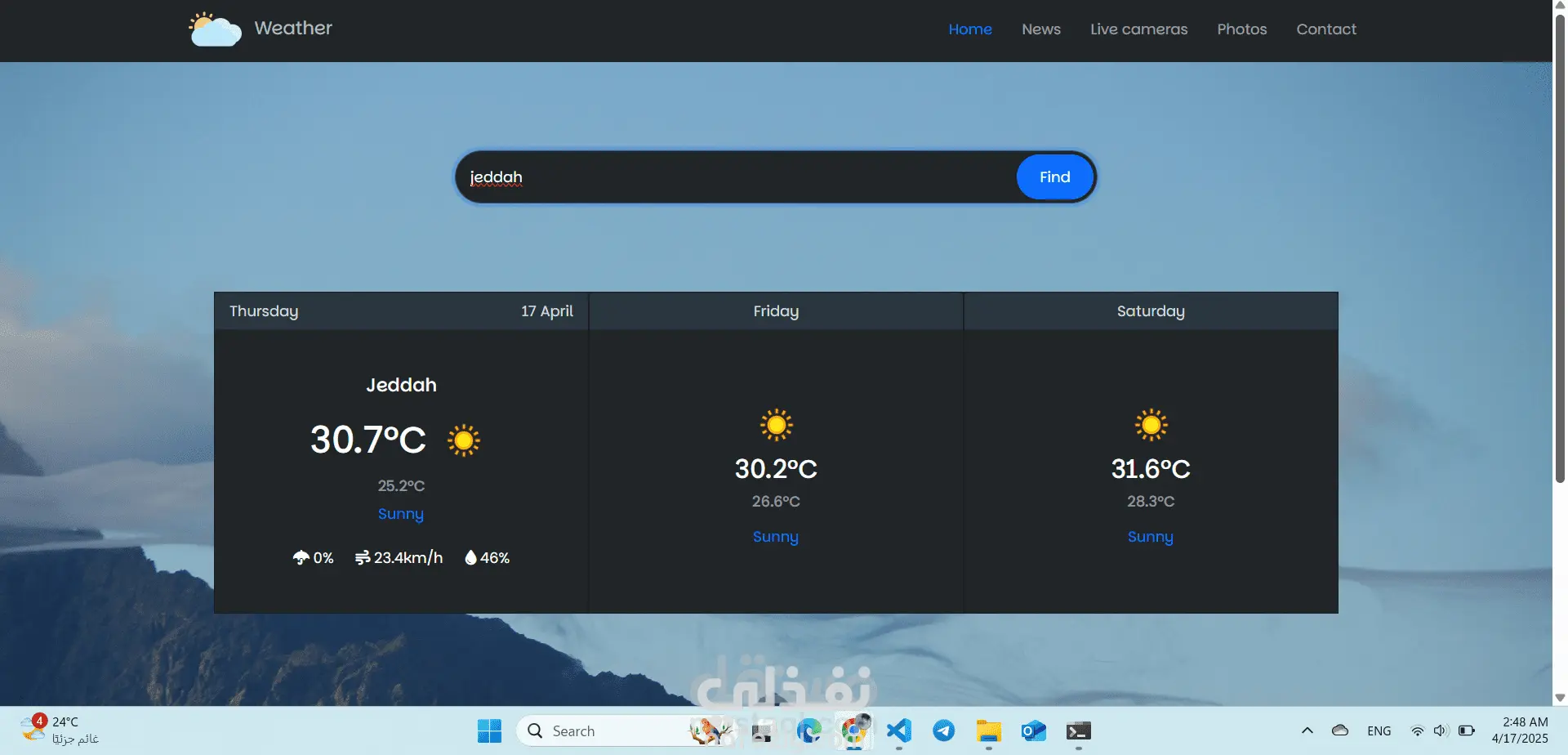Open Visual Studio Code from the taskbar

point(899,730)
